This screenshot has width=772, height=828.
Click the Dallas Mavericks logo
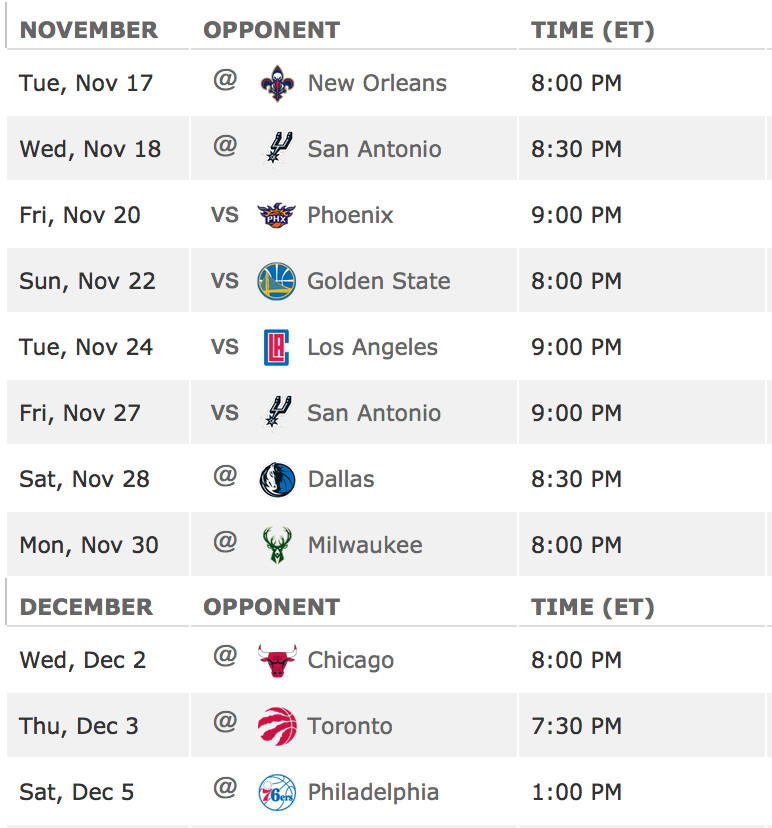277,479
